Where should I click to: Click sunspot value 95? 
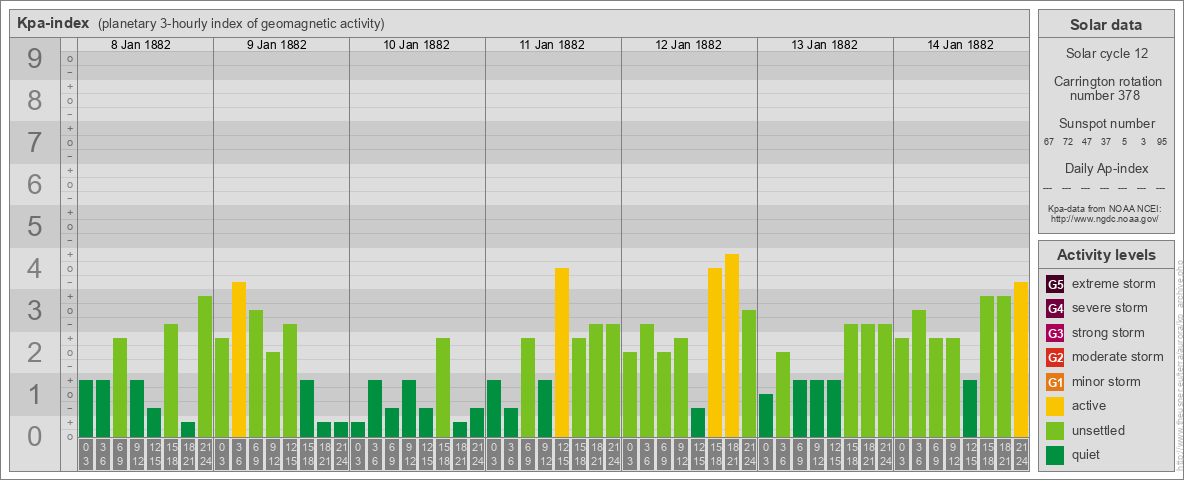[x=1162, y=142]
